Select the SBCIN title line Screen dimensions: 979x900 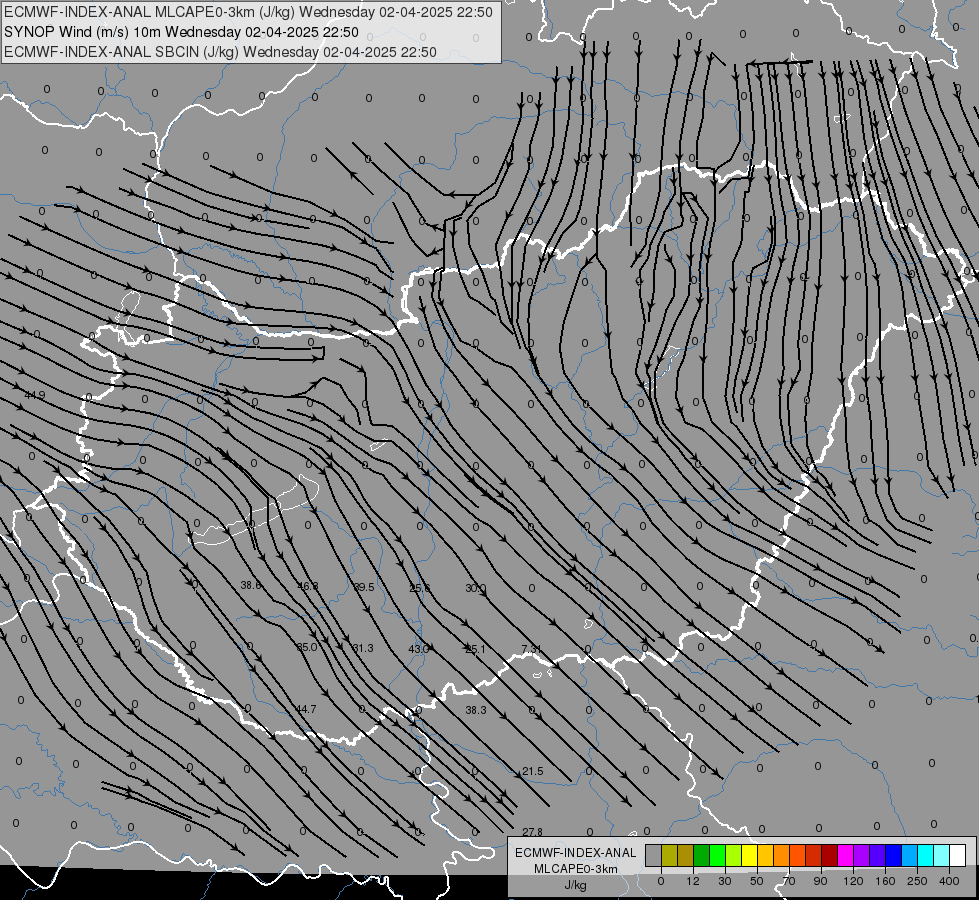220,52
